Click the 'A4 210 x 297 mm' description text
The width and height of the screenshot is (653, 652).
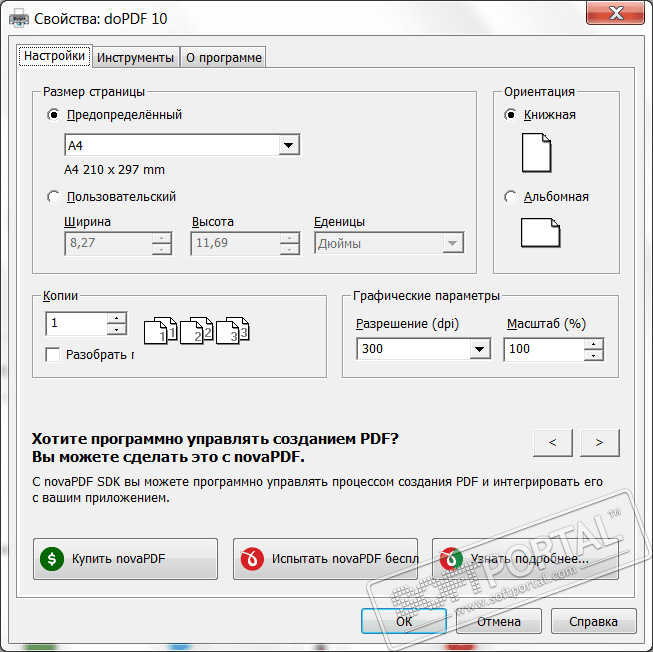(115, 169)
